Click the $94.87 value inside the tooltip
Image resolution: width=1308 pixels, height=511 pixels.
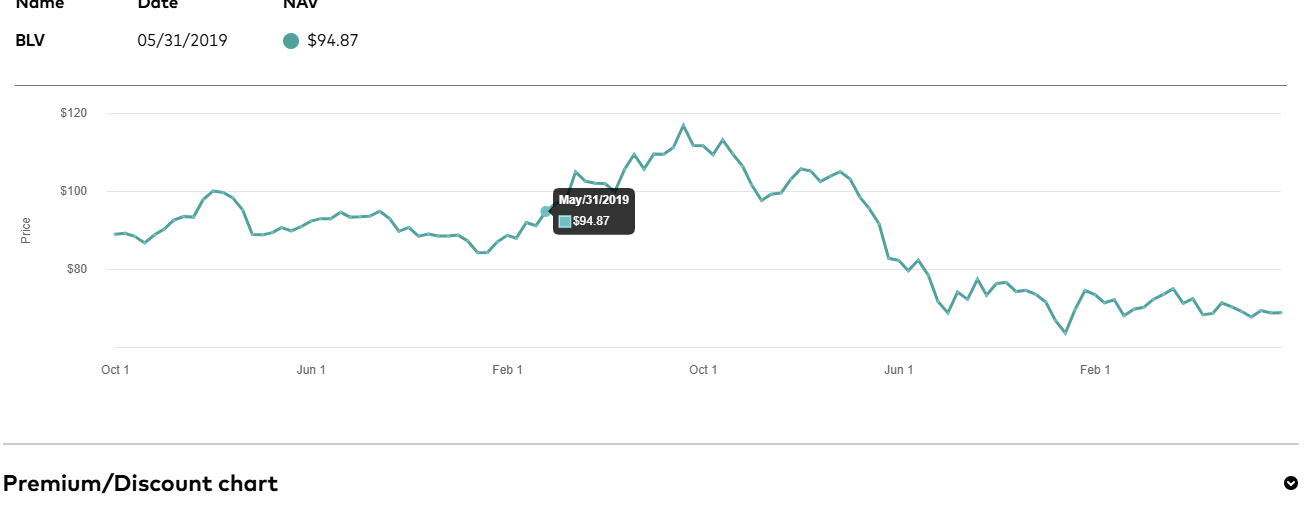tap(590, 221)
